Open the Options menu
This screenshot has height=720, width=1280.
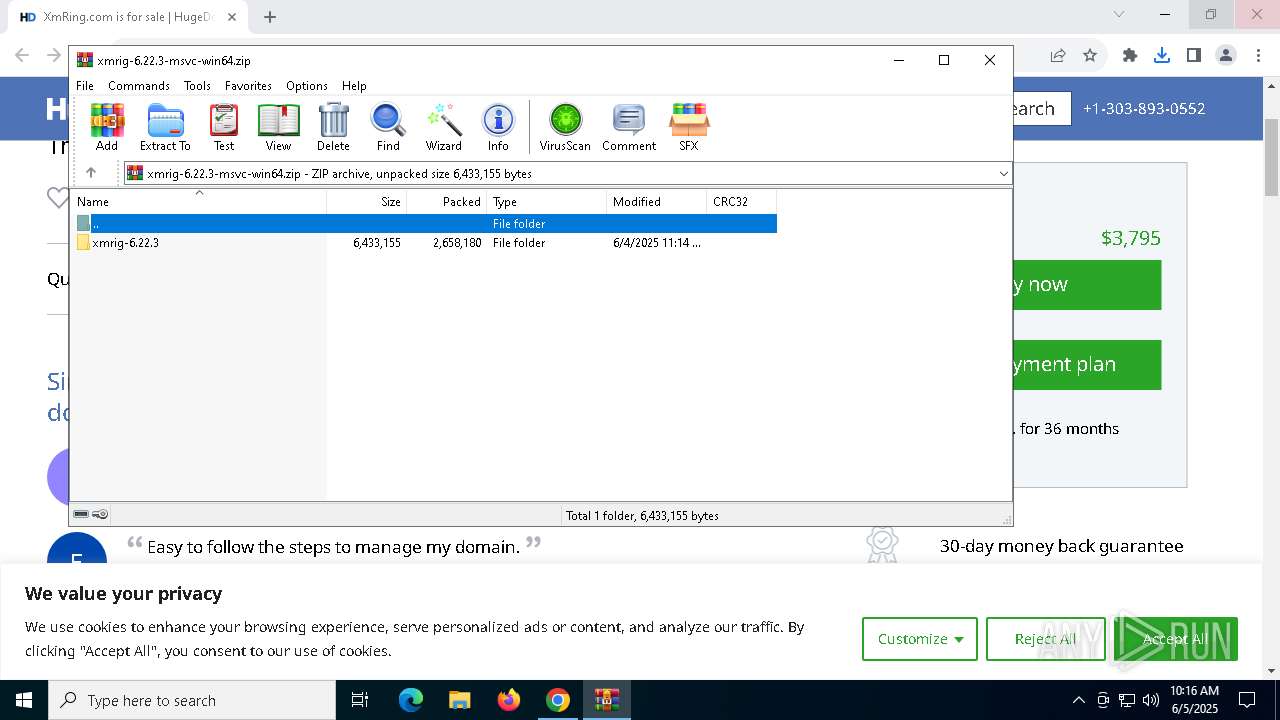(307, 86)
